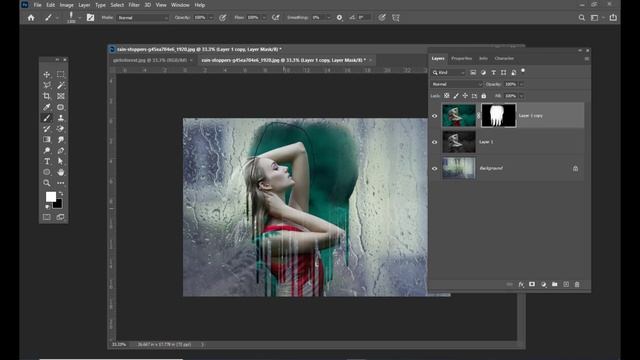Toggle shape layer filter
The image size is (640, 360).
(504, 72)
